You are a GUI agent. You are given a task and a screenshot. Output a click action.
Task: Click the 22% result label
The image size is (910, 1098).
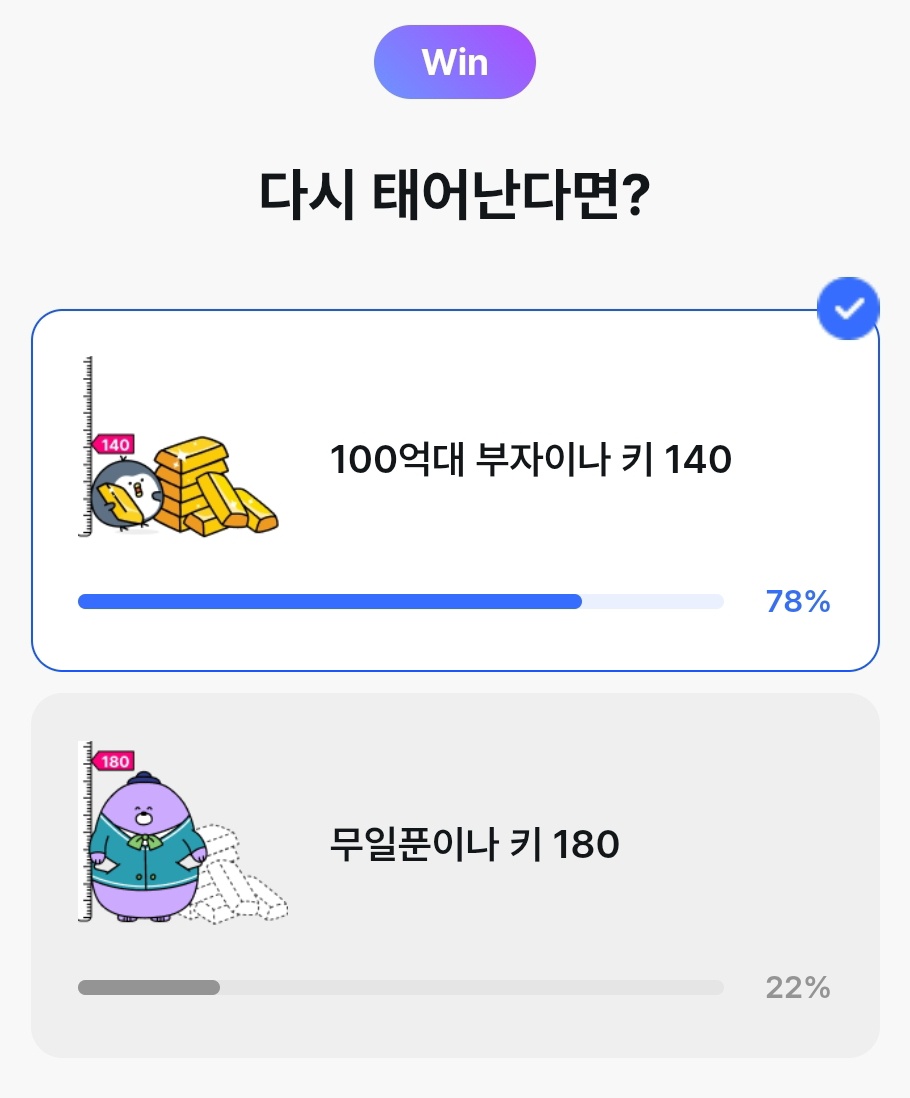[798, 987]
